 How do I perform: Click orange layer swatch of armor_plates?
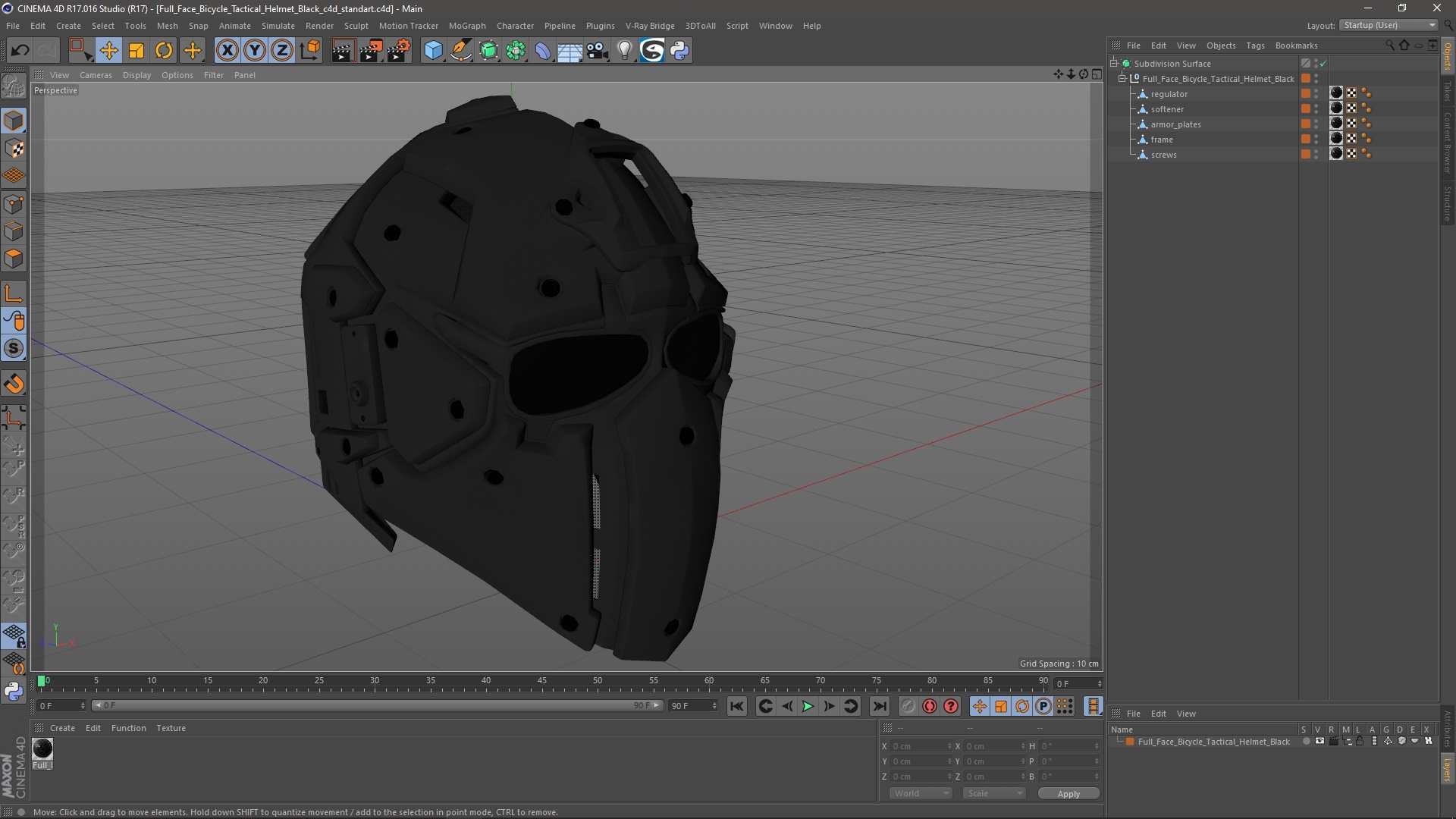click(x=1305, y=124)
